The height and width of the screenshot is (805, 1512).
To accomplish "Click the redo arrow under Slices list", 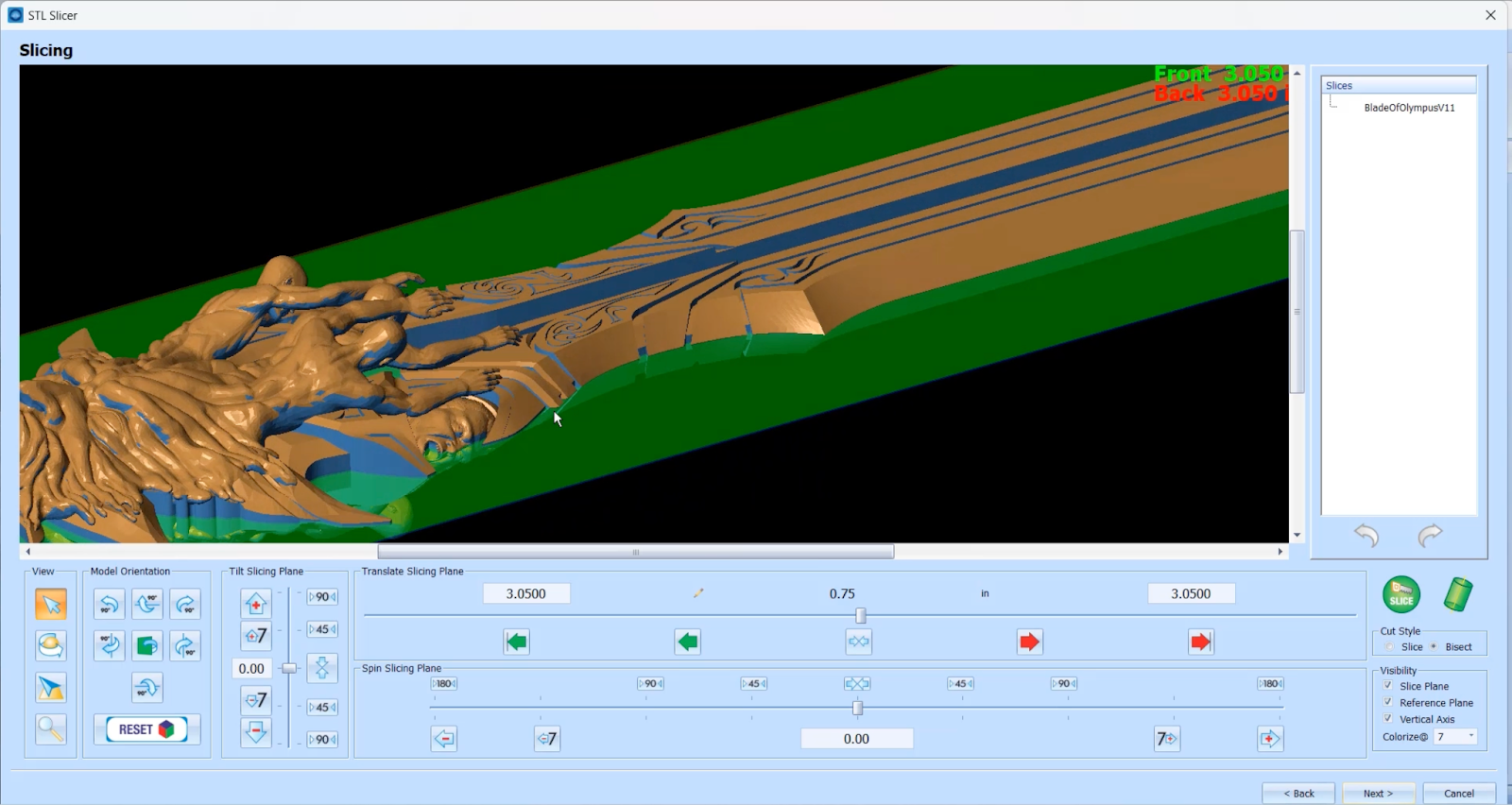I will 1430,536.
